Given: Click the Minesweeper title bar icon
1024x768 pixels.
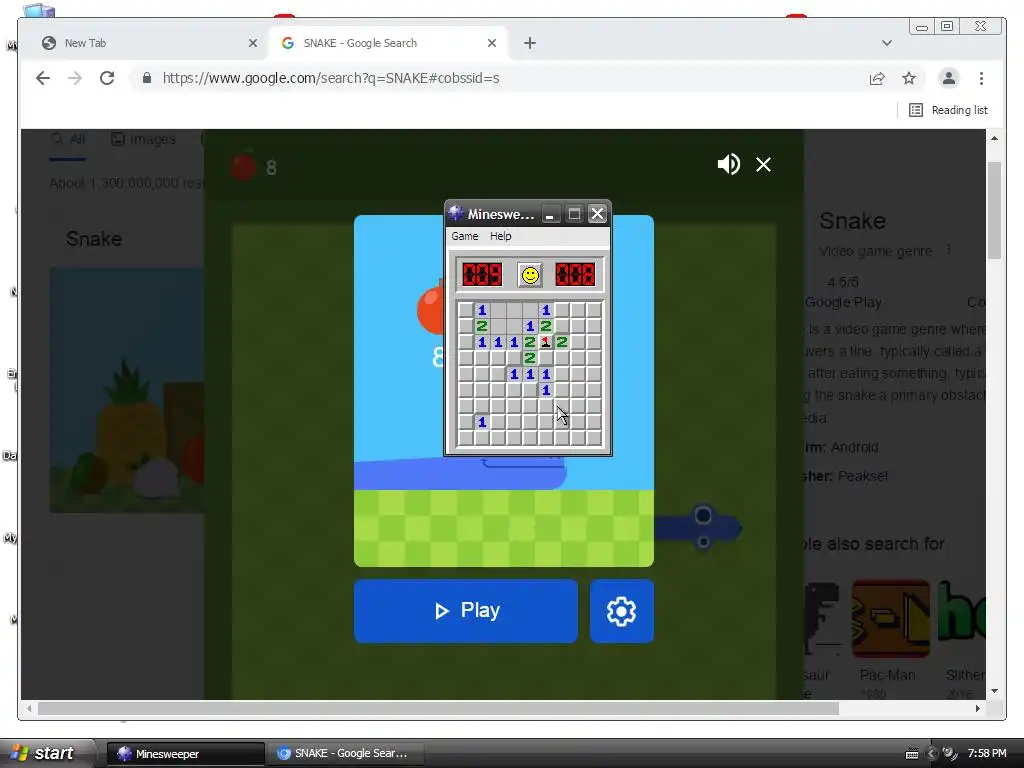Looking at the screenshot, I should (x=456, y=214).
